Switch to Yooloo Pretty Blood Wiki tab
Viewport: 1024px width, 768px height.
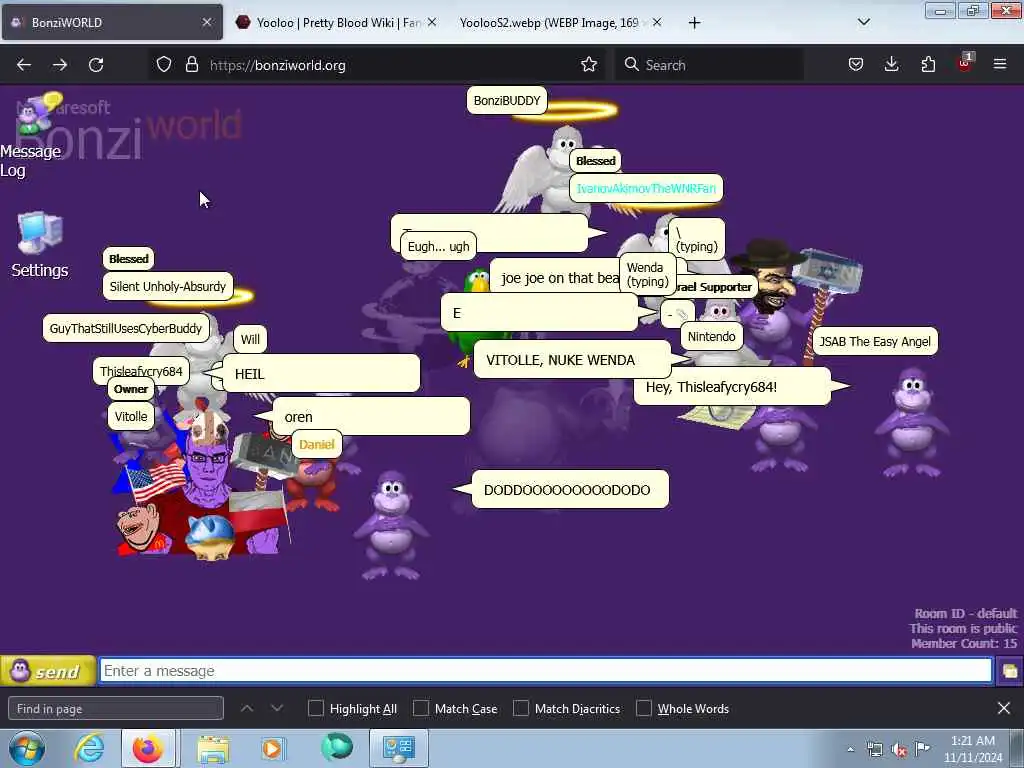click(x=338, y=22)
